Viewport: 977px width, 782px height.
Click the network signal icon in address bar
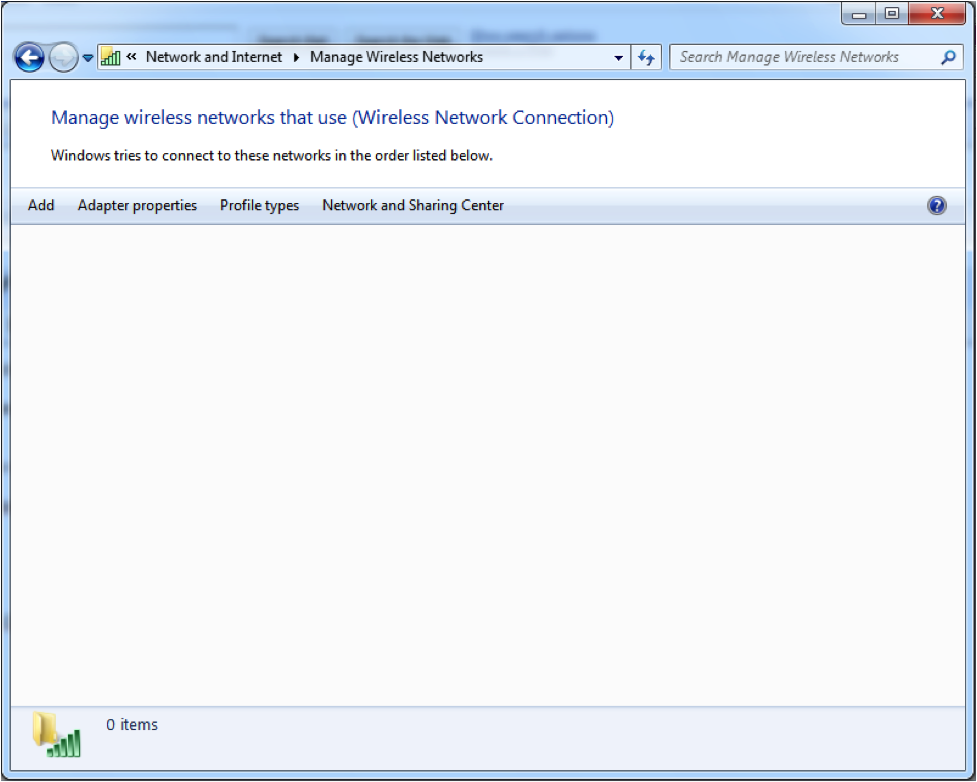111,58
